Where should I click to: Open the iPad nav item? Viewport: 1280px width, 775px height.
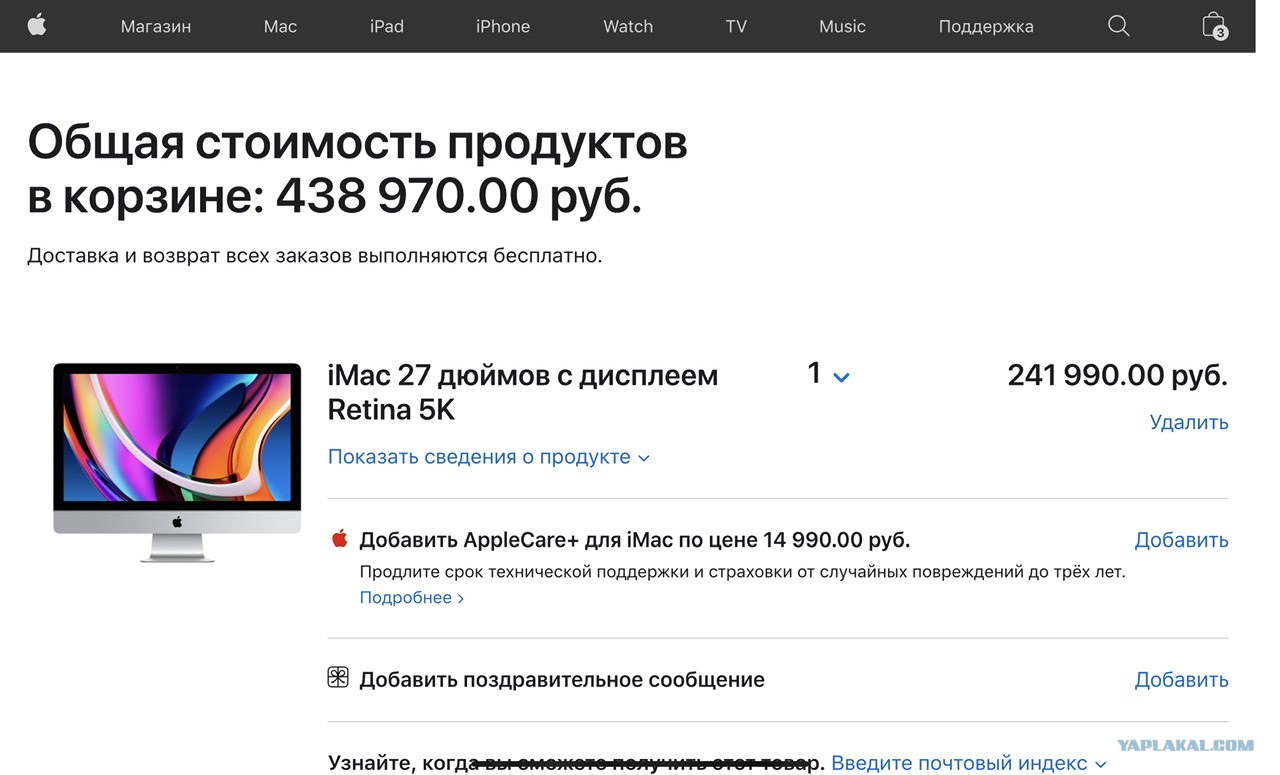[387, 26]
